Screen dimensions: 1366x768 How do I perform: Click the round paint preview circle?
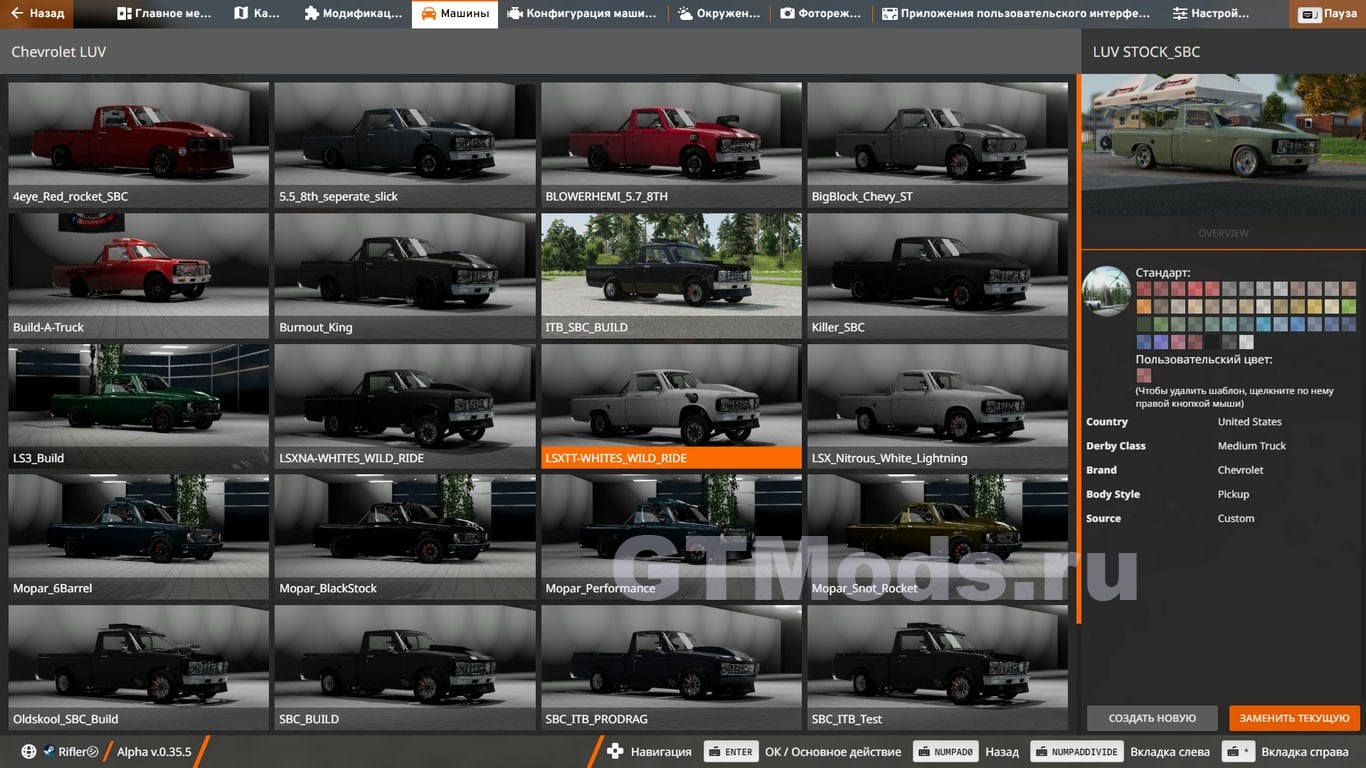click(x=1106, y=291)
